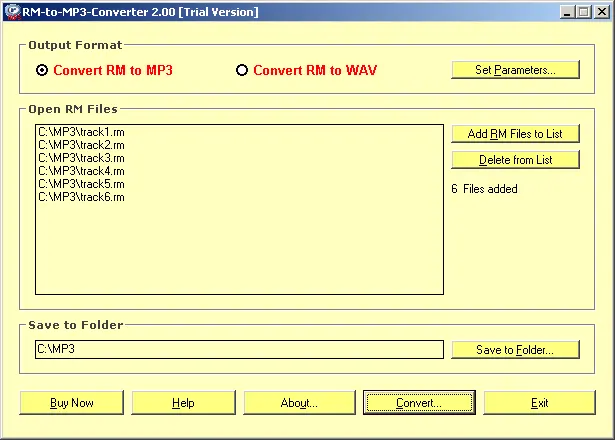Image resolution: width=615 pixels, height=440 pixels.
Task: Focus the Save to Folder path field
Action: 238,349
